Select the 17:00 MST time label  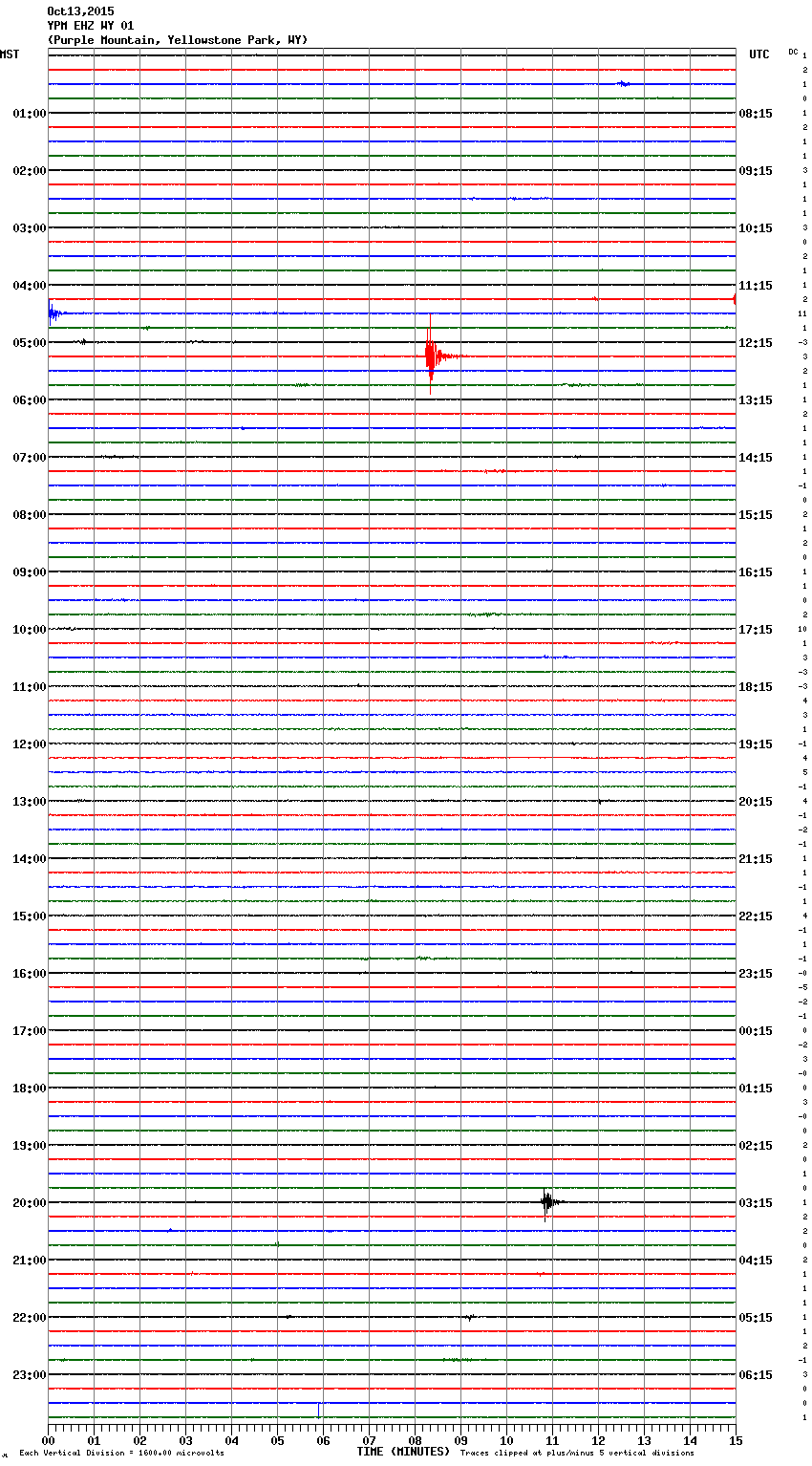pos(30,1031)
